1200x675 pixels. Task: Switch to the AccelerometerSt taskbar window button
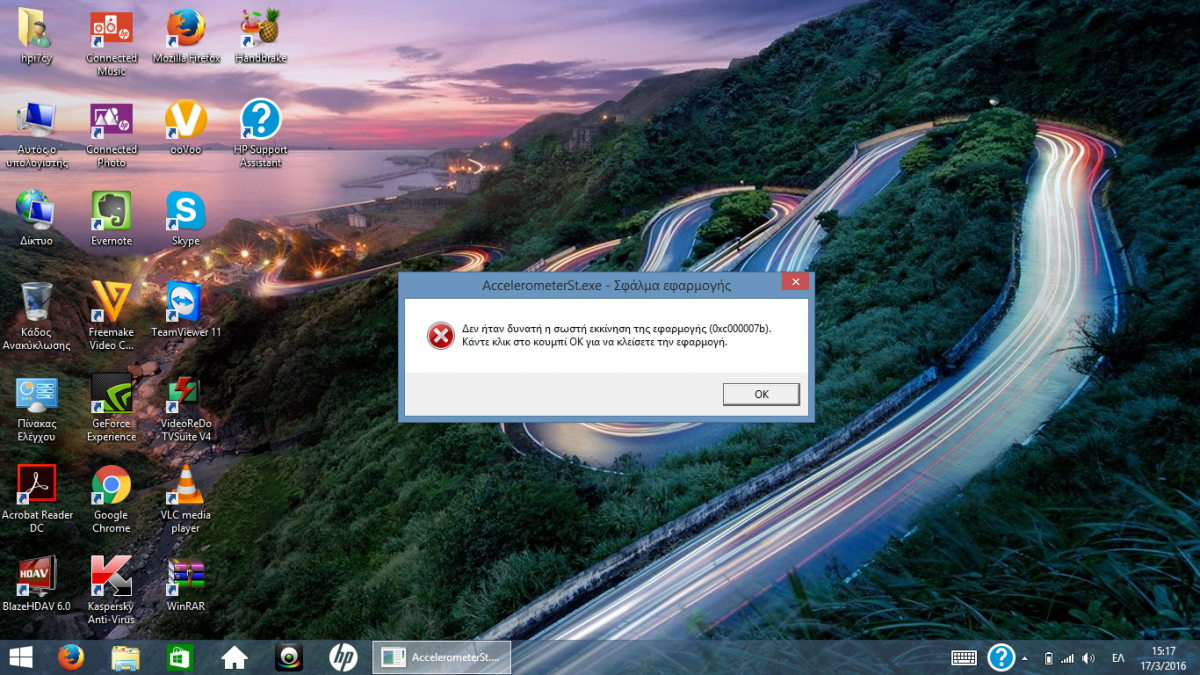[442, 657]
